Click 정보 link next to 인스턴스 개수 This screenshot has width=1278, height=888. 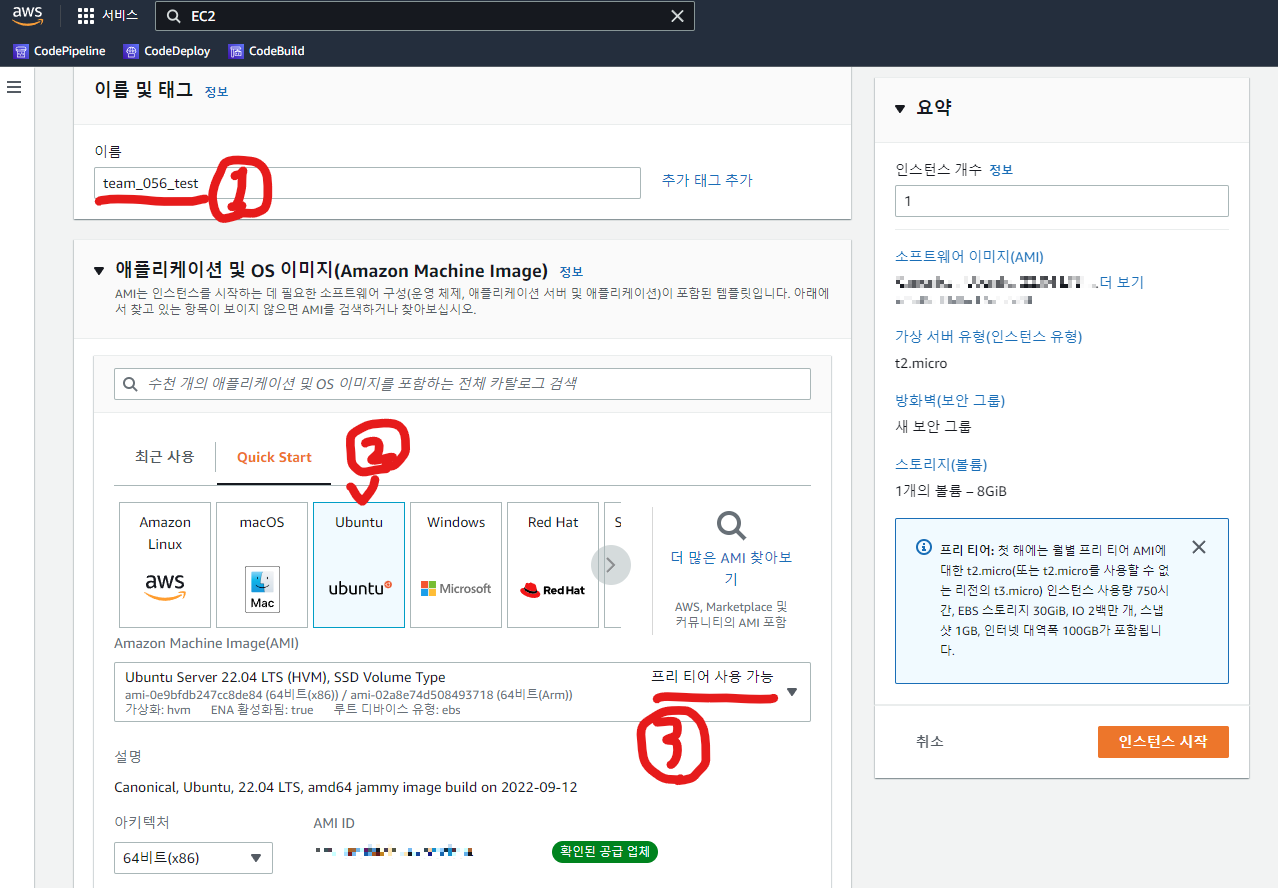click(1001, 170)
